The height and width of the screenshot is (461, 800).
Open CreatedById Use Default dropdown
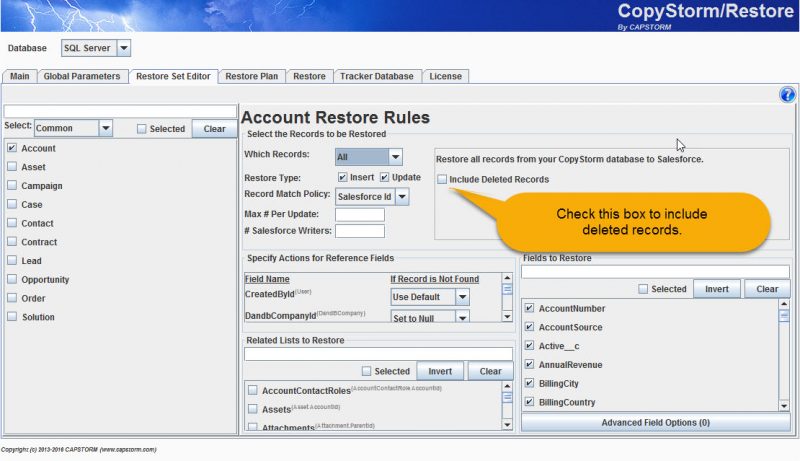[x=430, y=297]
